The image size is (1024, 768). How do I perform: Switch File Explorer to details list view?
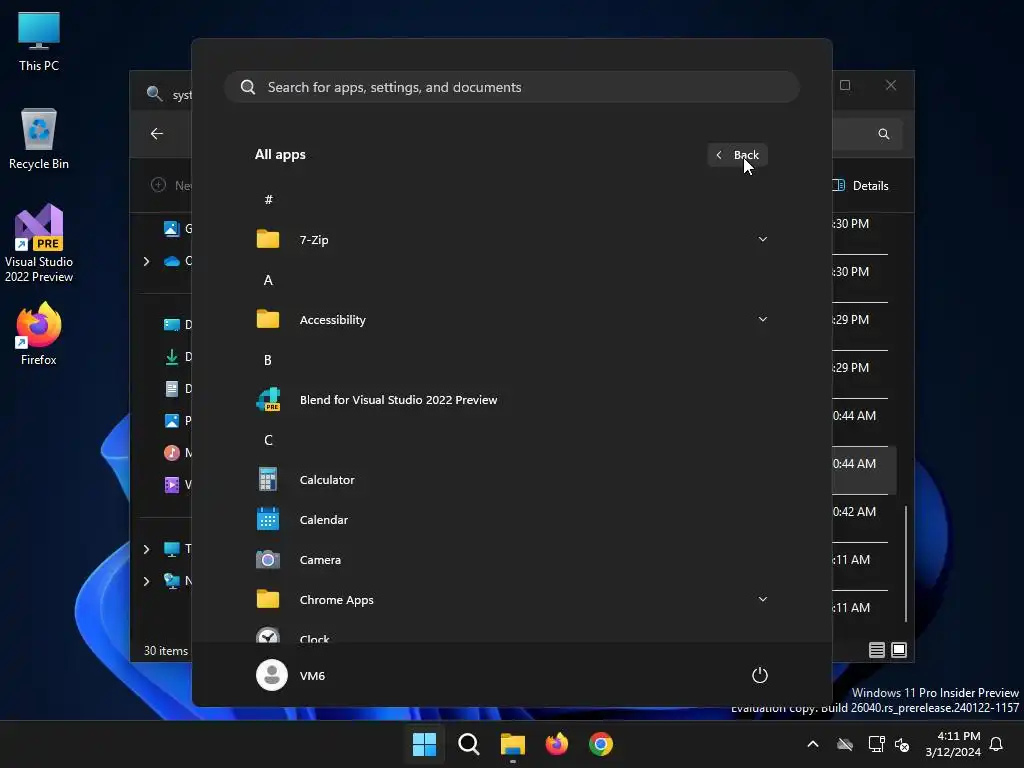[x=876, y=650]
